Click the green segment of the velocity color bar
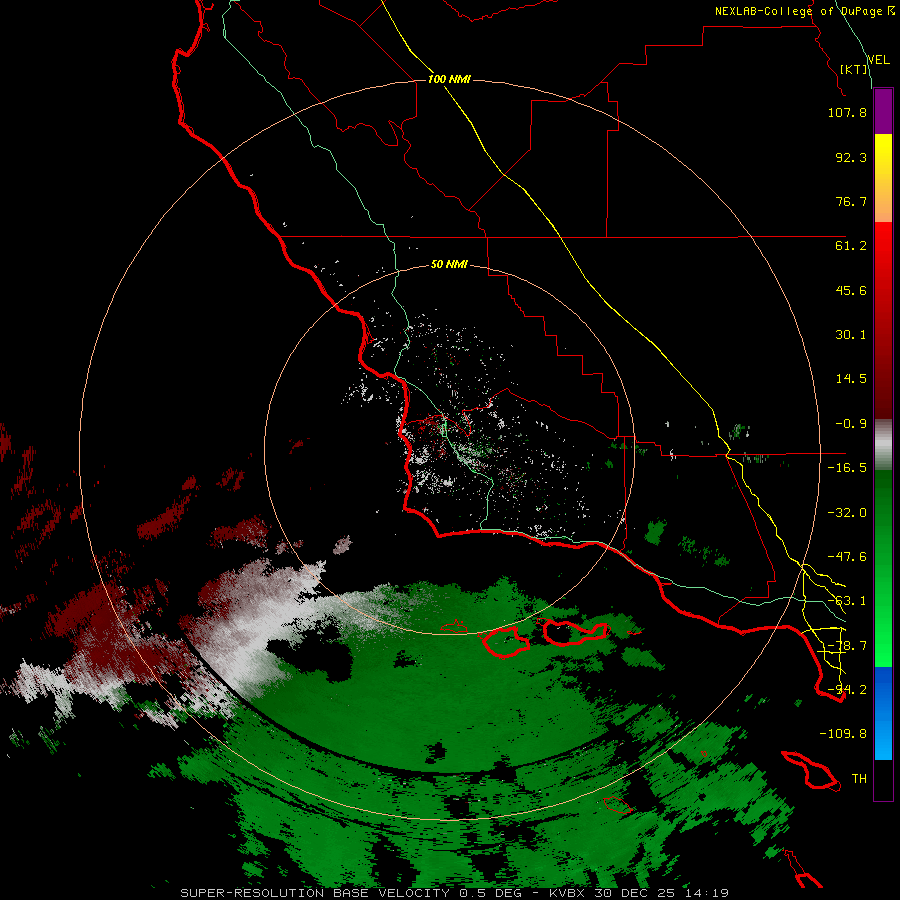 883,568
